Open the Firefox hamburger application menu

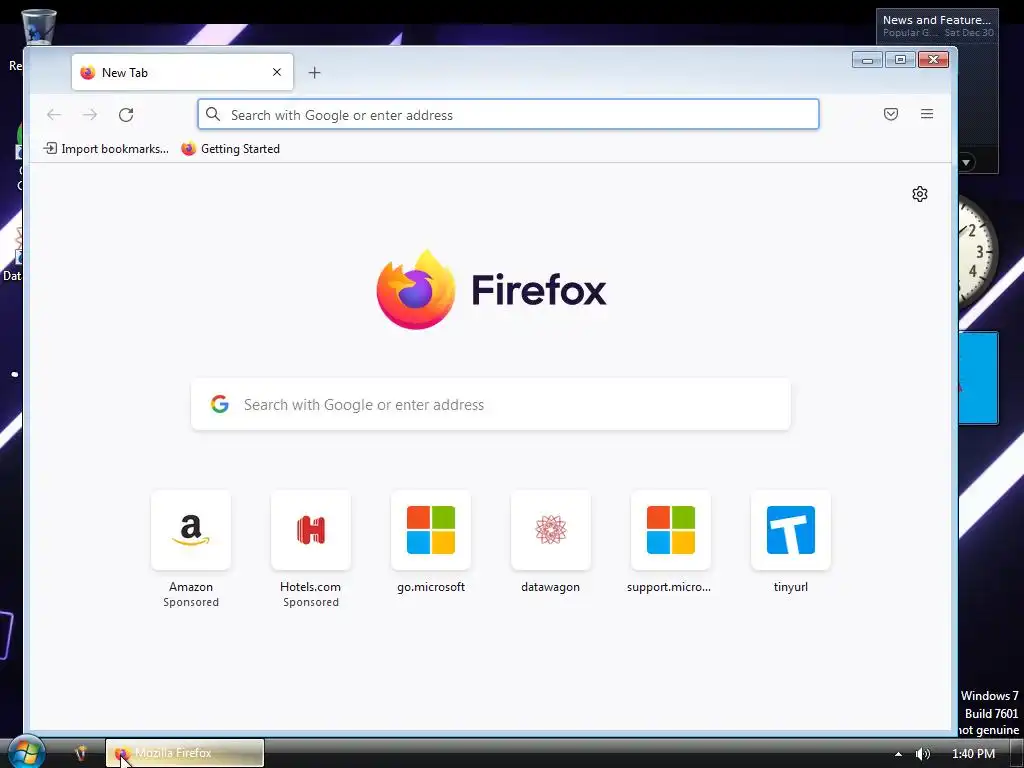927,114
